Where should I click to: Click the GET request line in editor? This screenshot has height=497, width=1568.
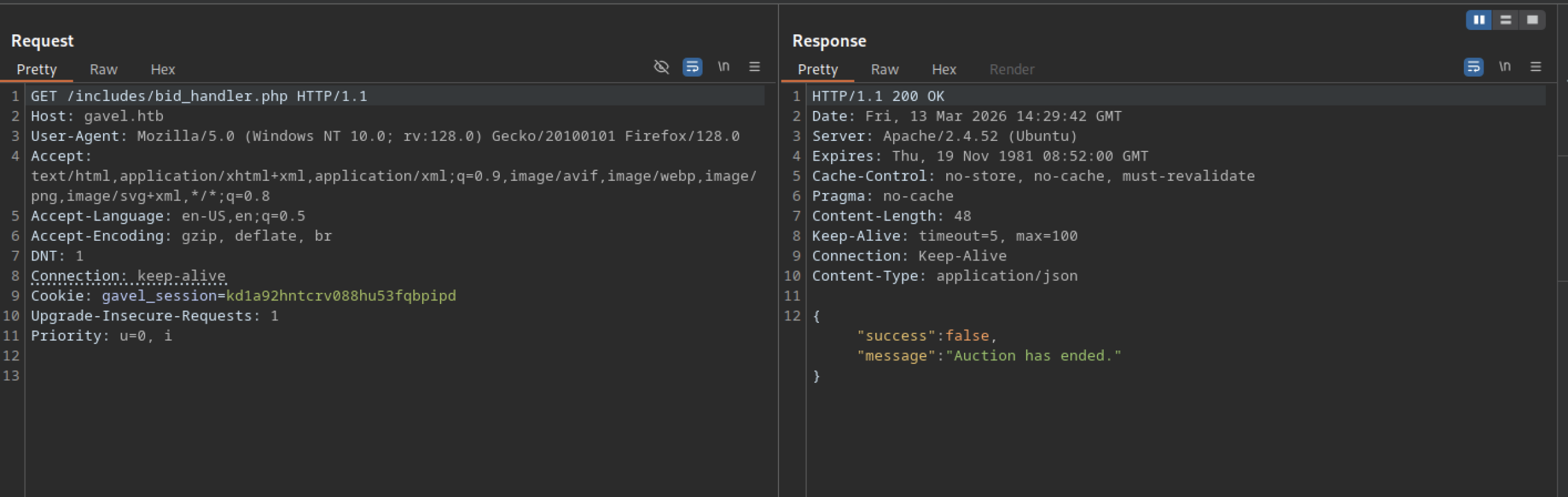pyautogui.click(x=199, y=96)
